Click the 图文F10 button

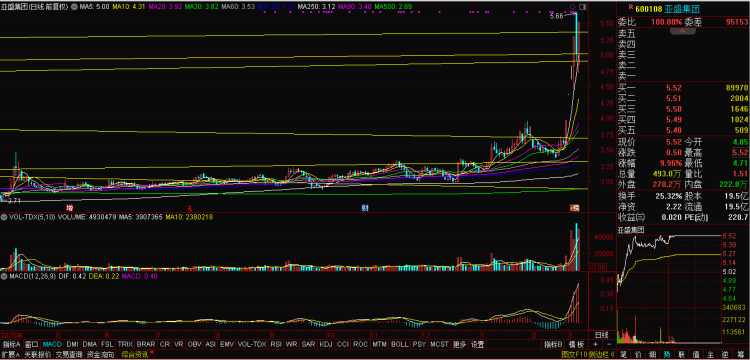pyautogui.click(x=574, y=355)
